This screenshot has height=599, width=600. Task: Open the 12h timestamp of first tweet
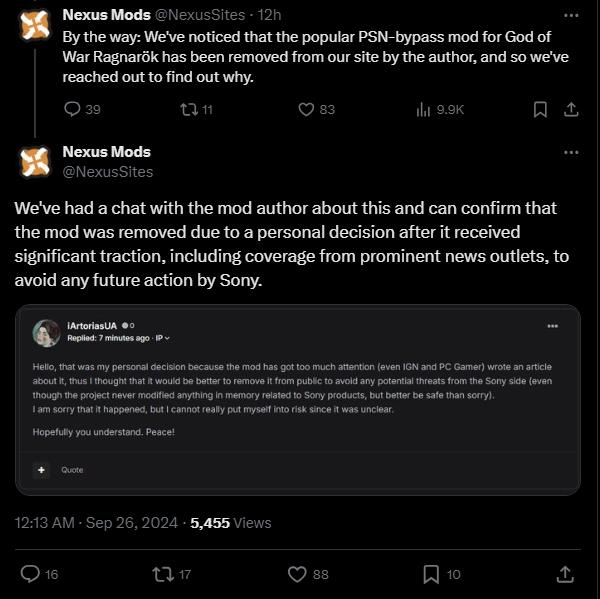[x=268, y=15]
